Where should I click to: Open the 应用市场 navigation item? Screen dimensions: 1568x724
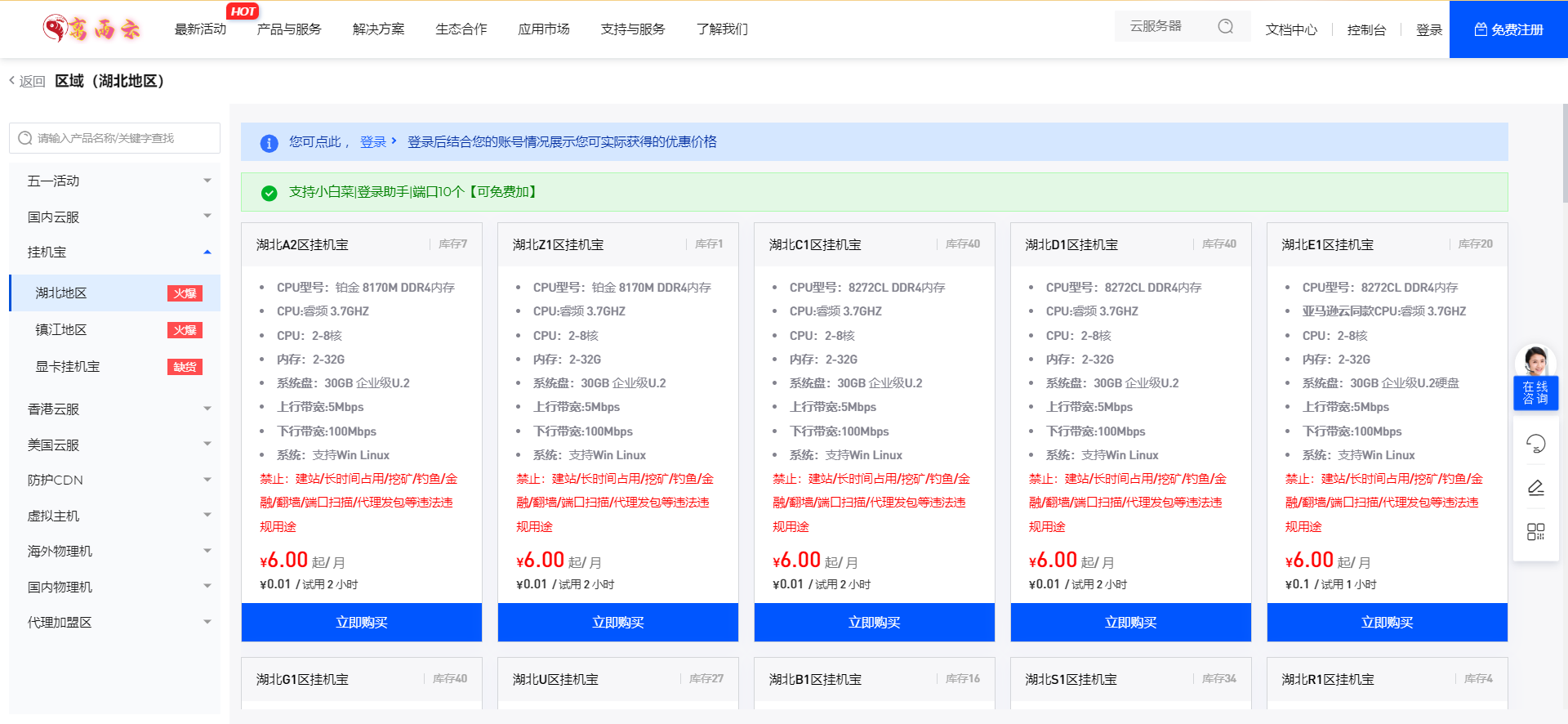point(544,29)
